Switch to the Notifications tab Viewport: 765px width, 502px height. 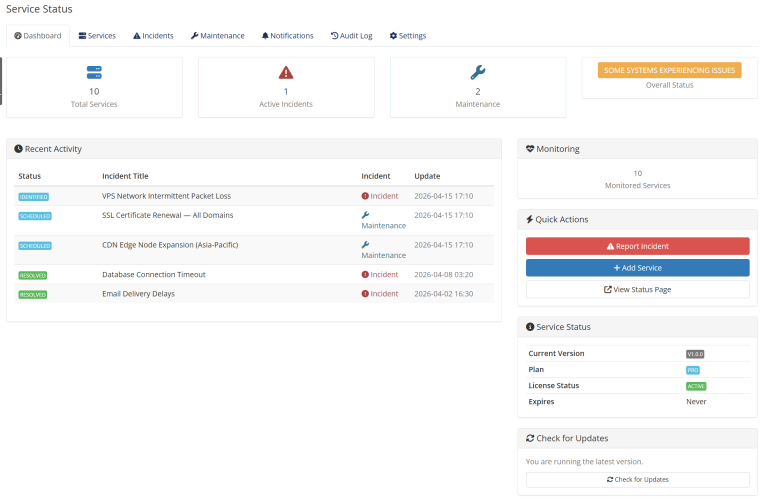click(x=287, y=36)
